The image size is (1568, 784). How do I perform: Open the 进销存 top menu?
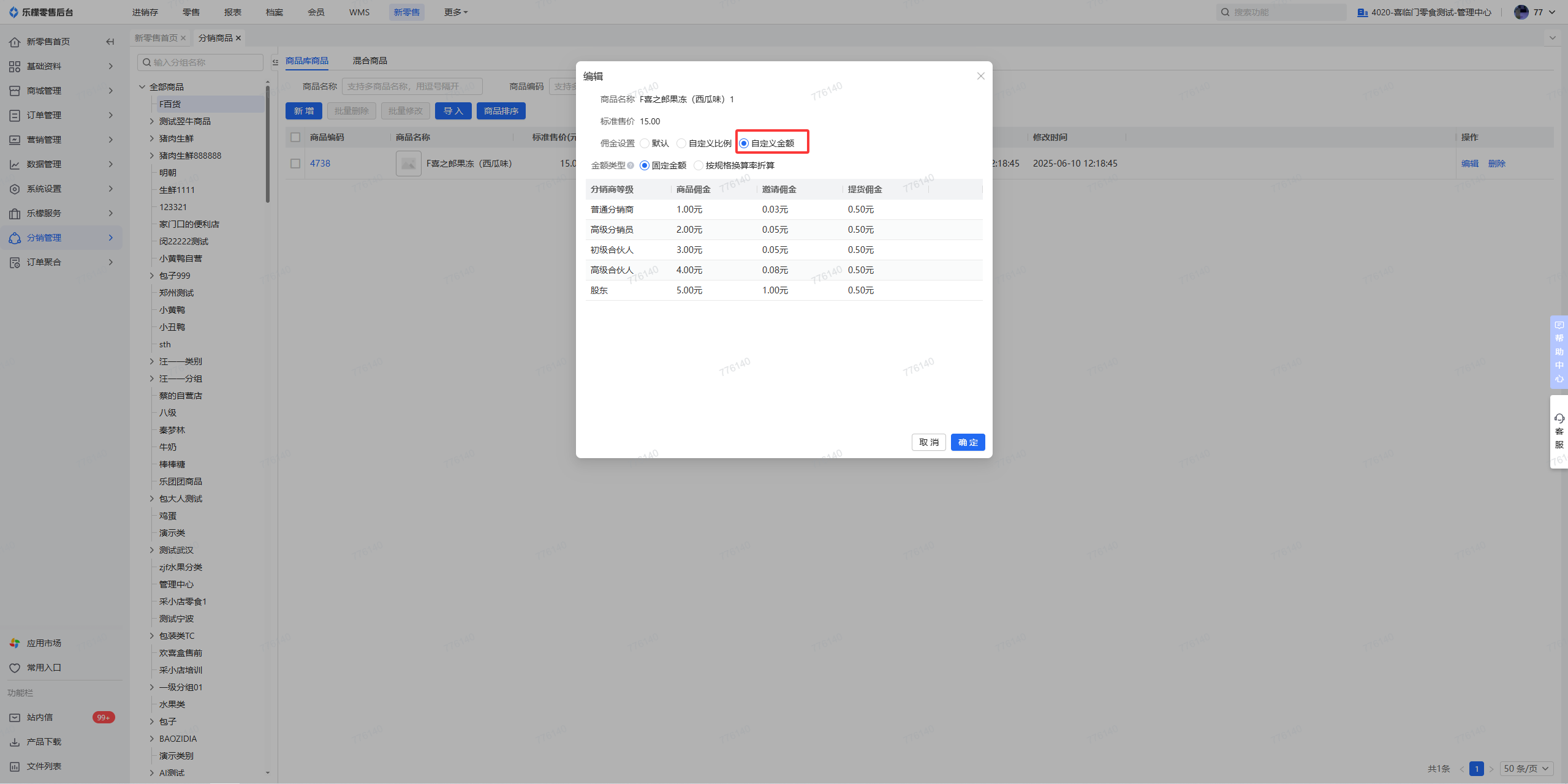tap(145, 12)
